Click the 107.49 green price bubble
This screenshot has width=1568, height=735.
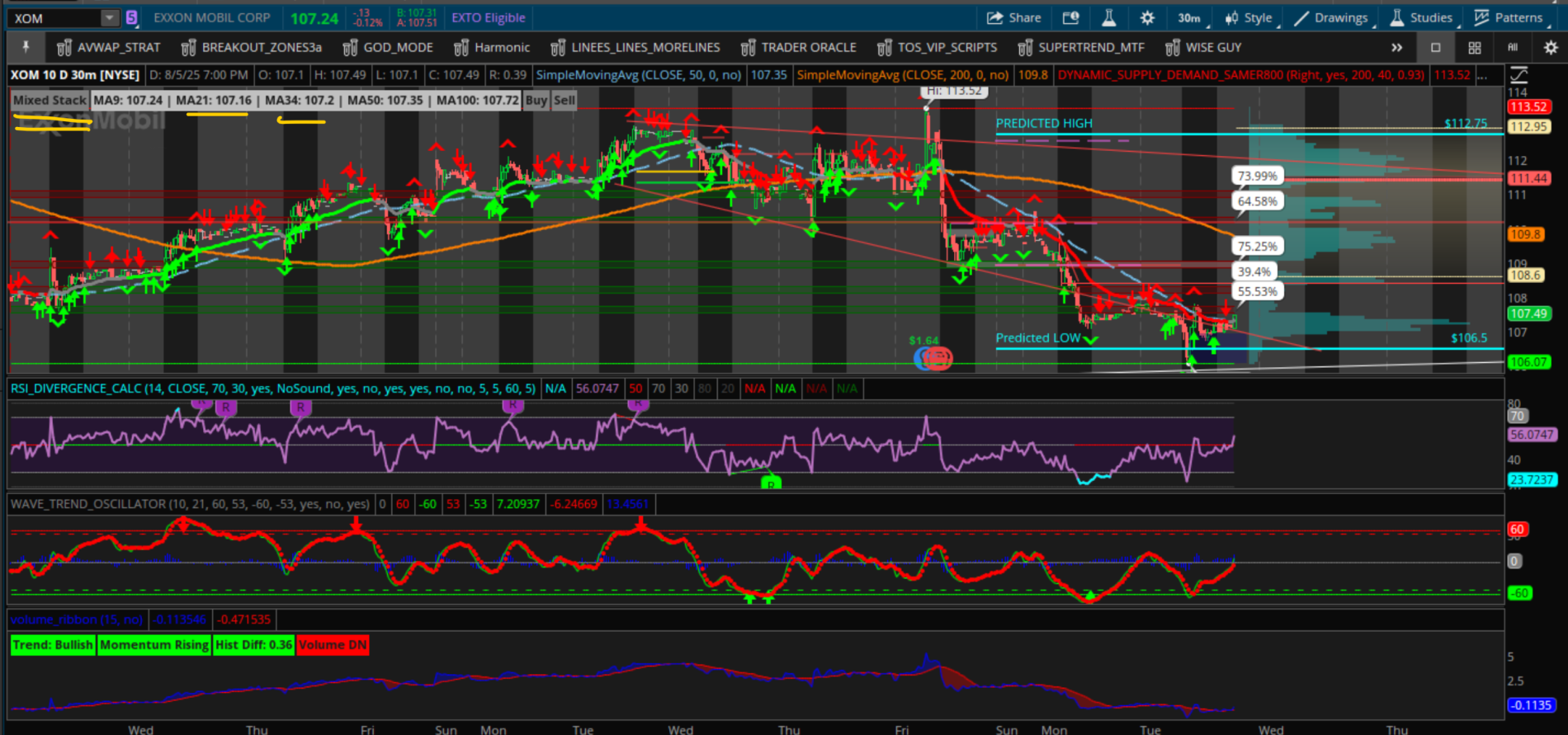(x=1528, y=313)
